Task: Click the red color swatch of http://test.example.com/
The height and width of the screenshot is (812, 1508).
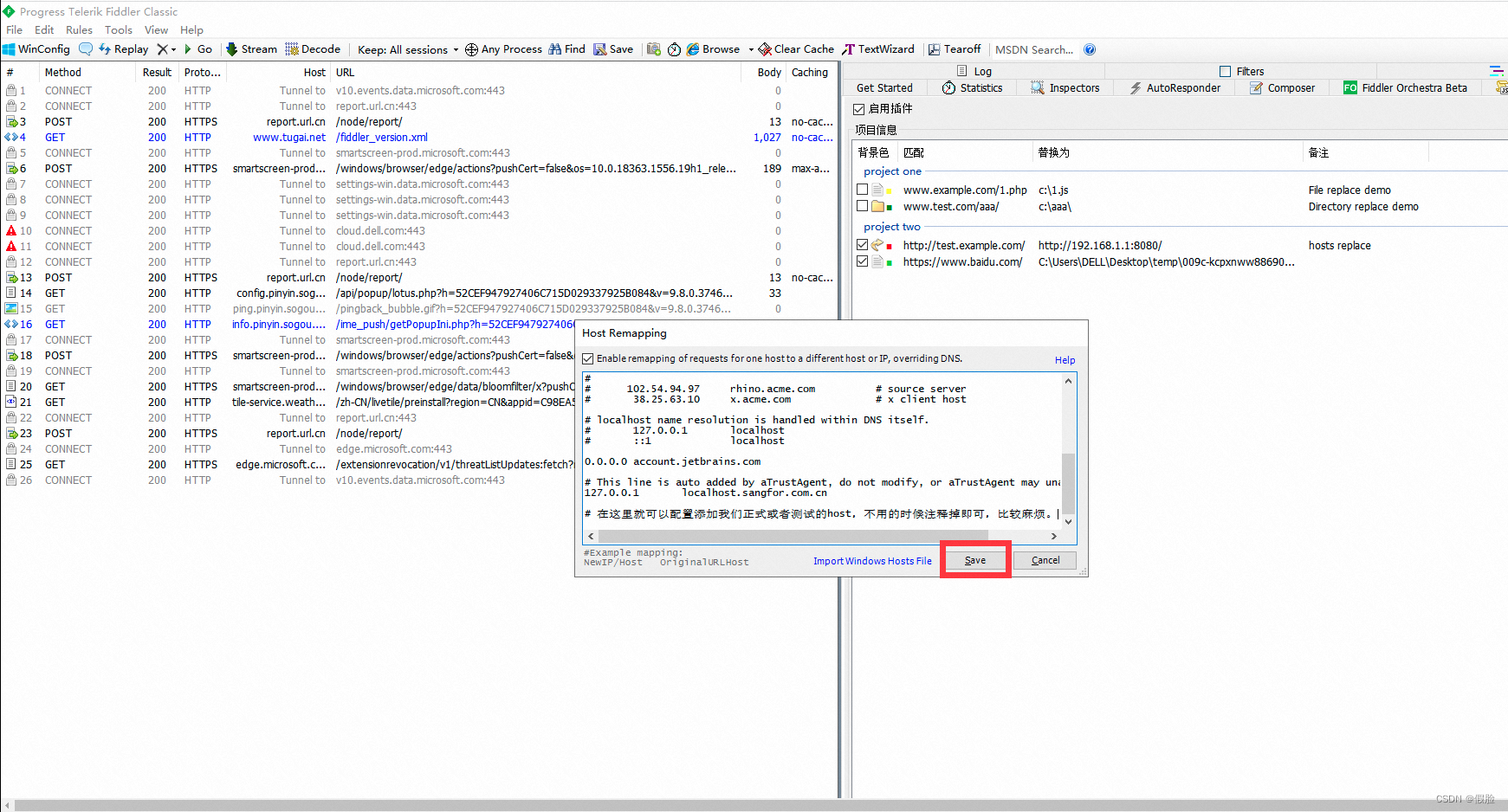Action: click(890, 246)
